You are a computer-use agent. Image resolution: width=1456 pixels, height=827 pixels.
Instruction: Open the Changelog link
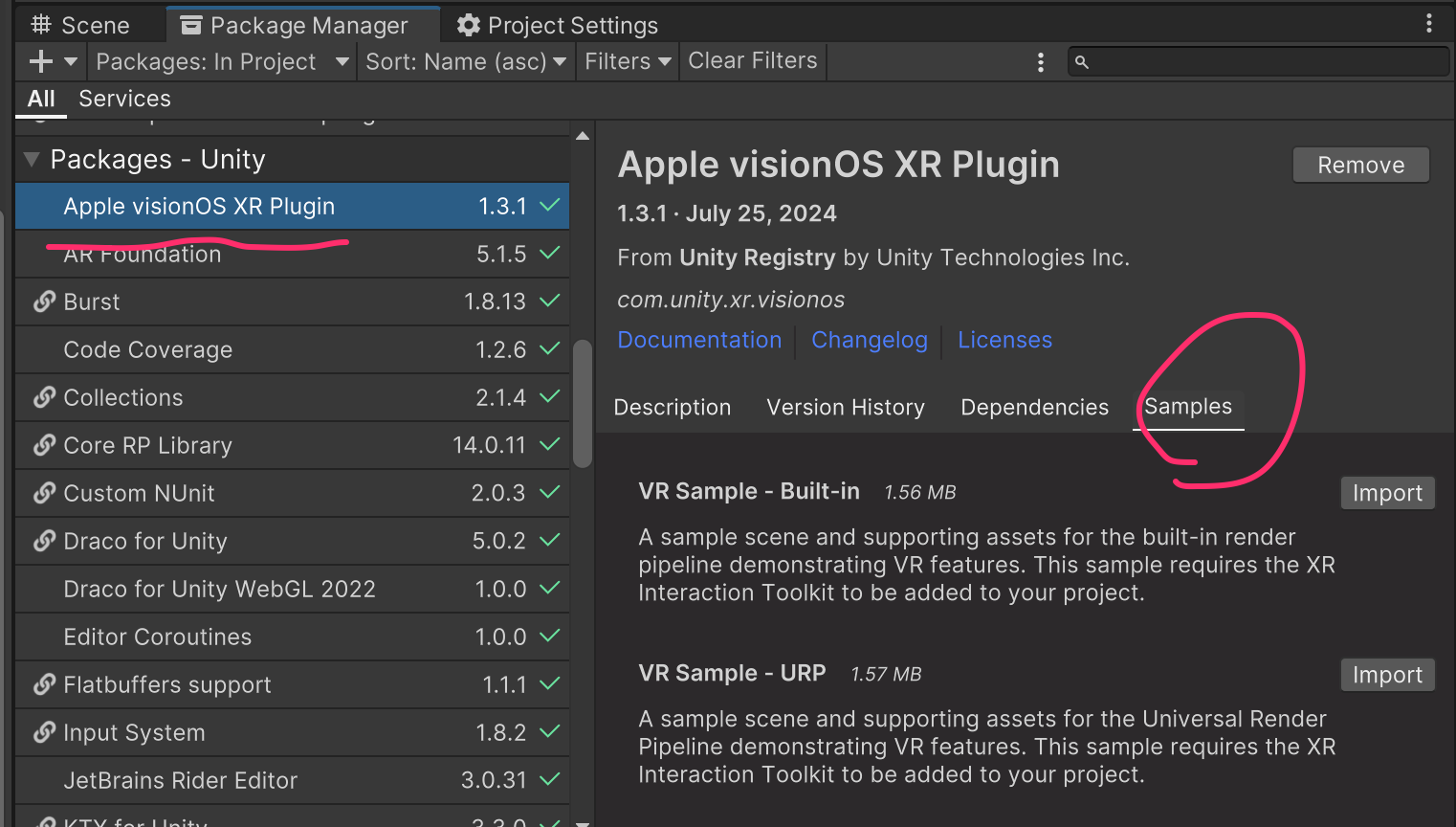pyautogui.click(x=869, y=340)
